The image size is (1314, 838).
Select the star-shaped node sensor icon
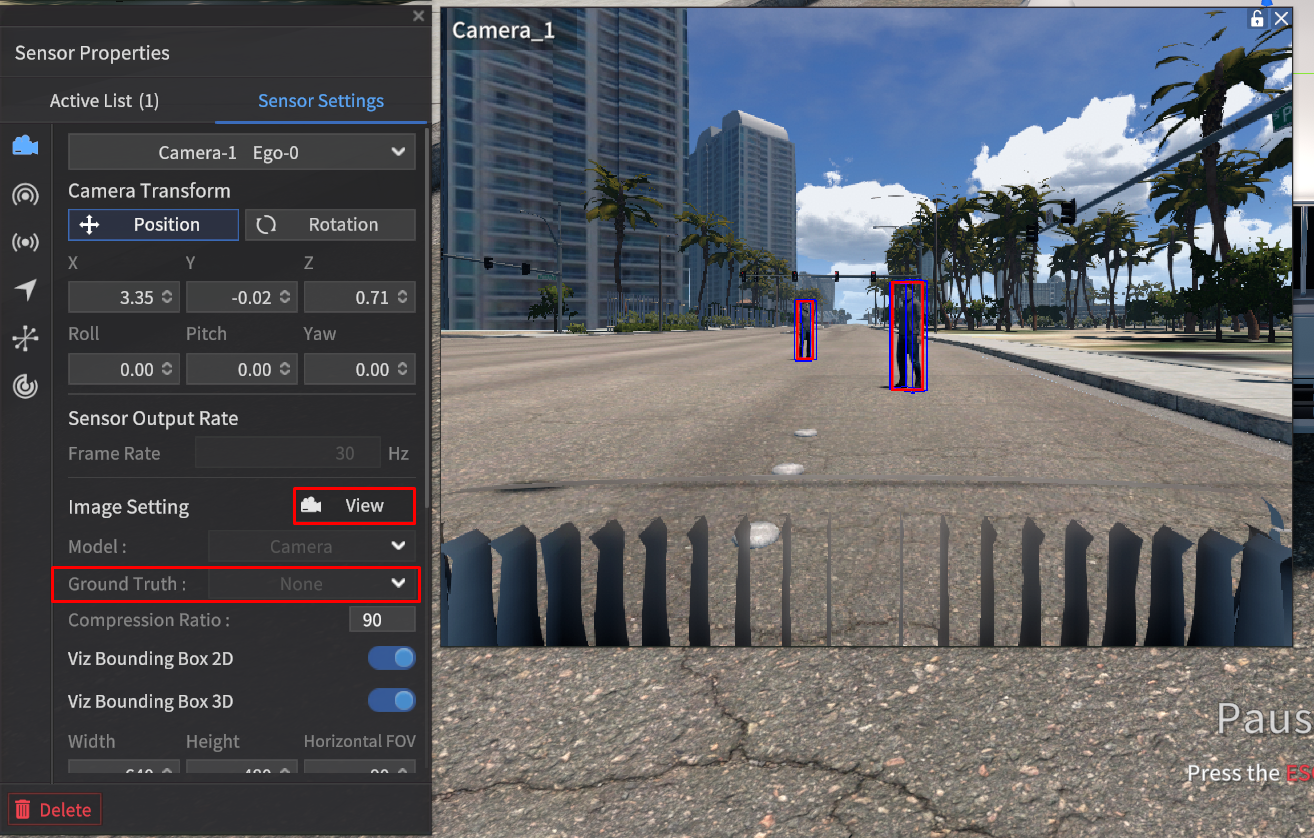pyautogui.click(x=25, y=338)
